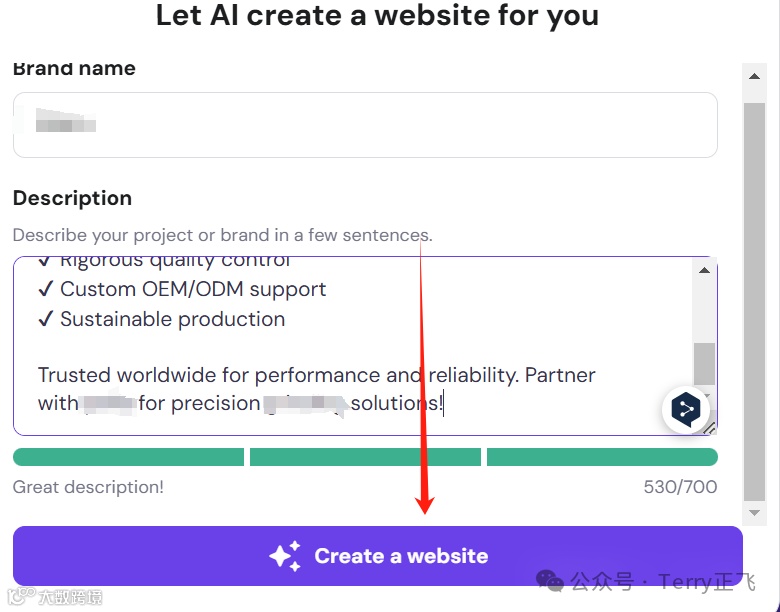Click the page scrollbar up arrow
The width and height of the screenshot is (780, 612).
pos(754,76)
